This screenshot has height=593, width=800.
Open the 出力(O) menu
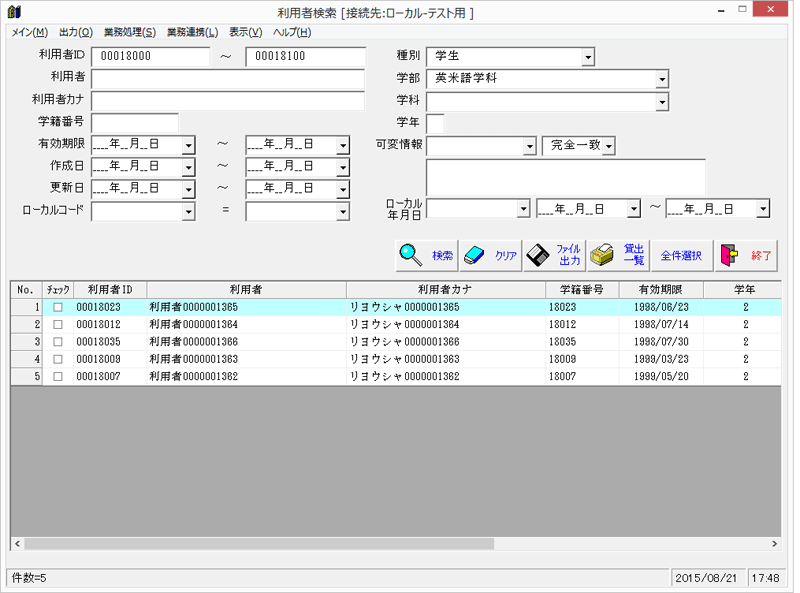pyautogui.click(x=76, y=32)
